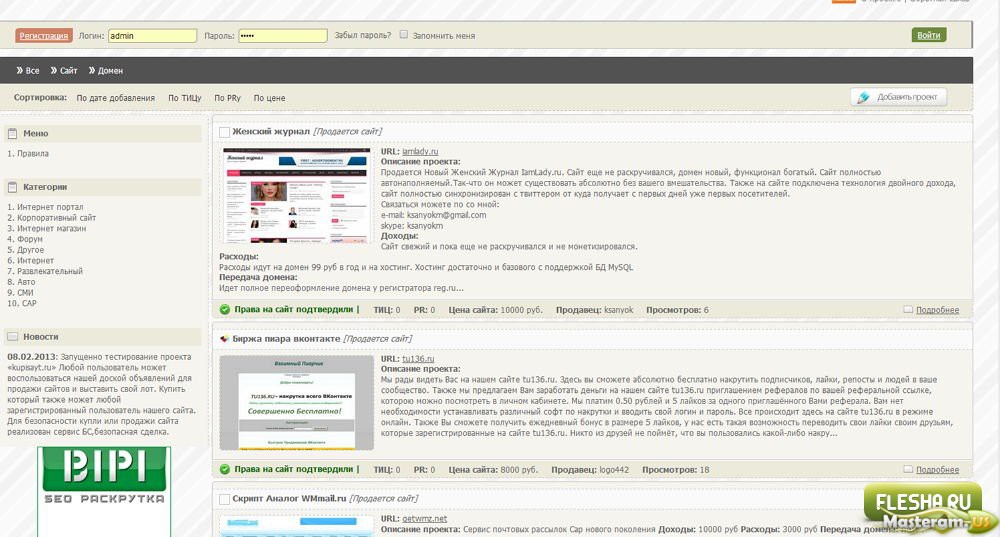
Task: Click the Регистрация button
Action: (43, 36)
